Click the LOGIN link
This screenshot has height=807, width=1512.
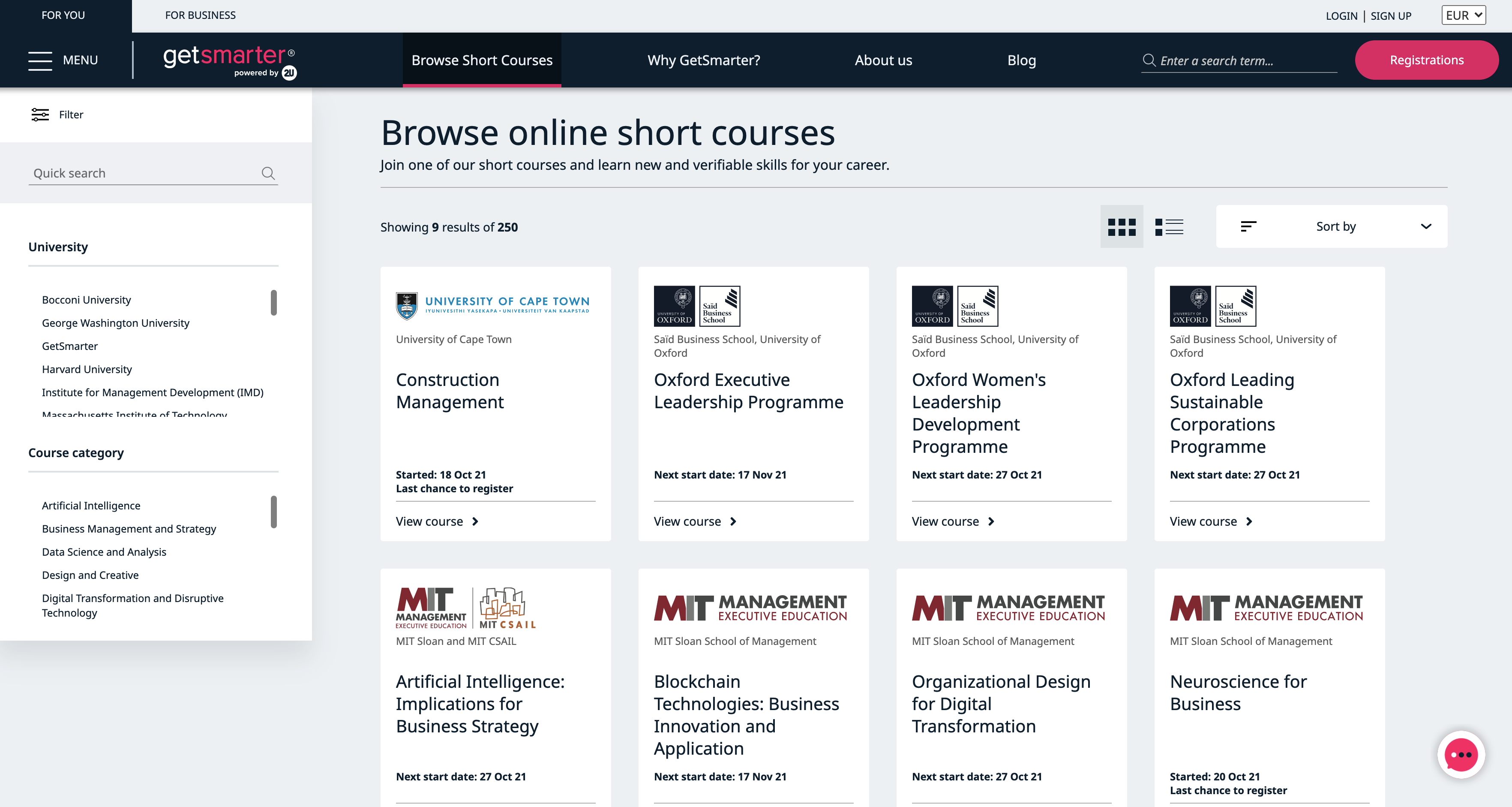point(1341,16)
